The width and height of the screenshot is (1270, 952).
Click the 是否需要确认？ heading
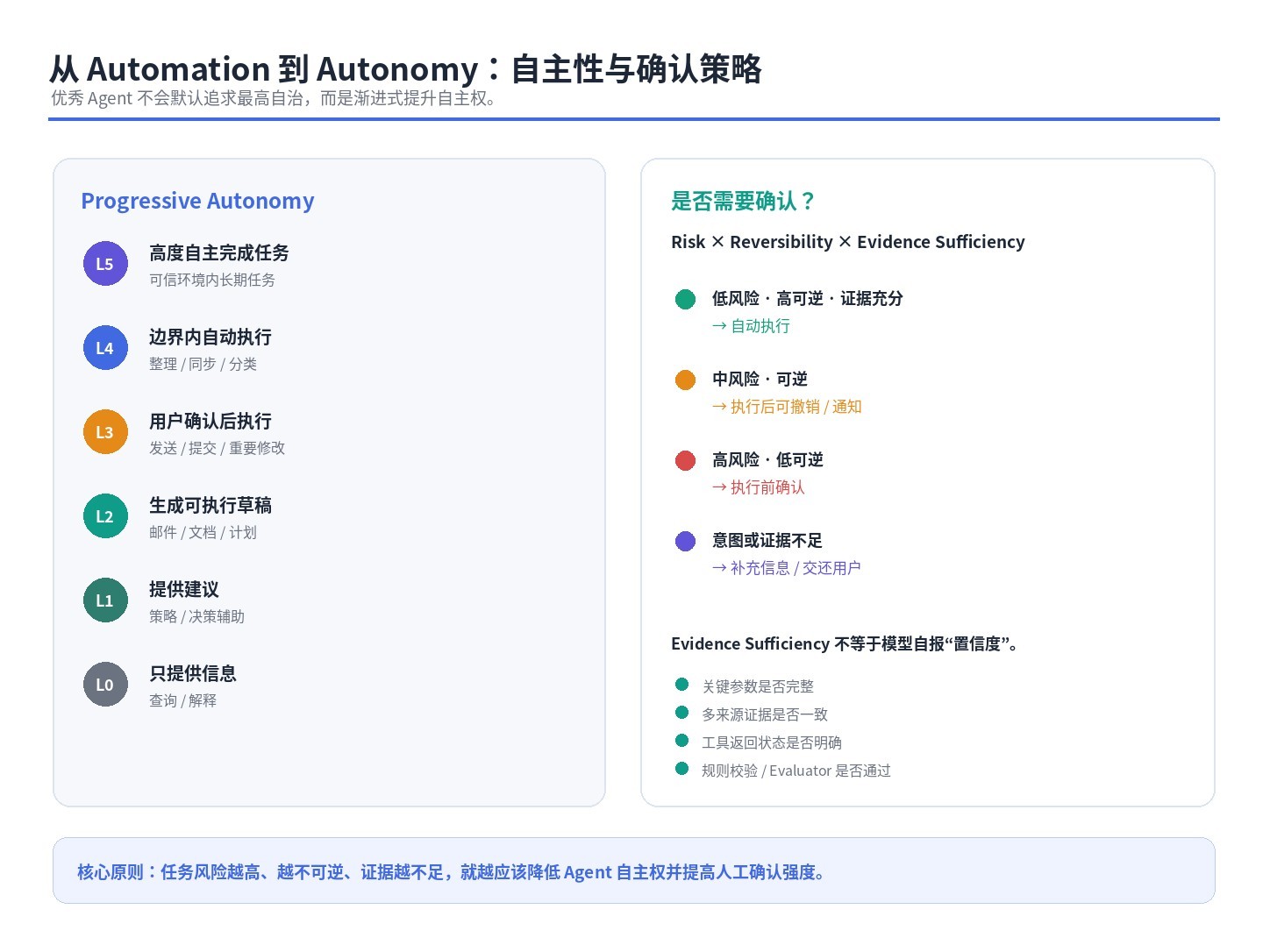point(743,202)
